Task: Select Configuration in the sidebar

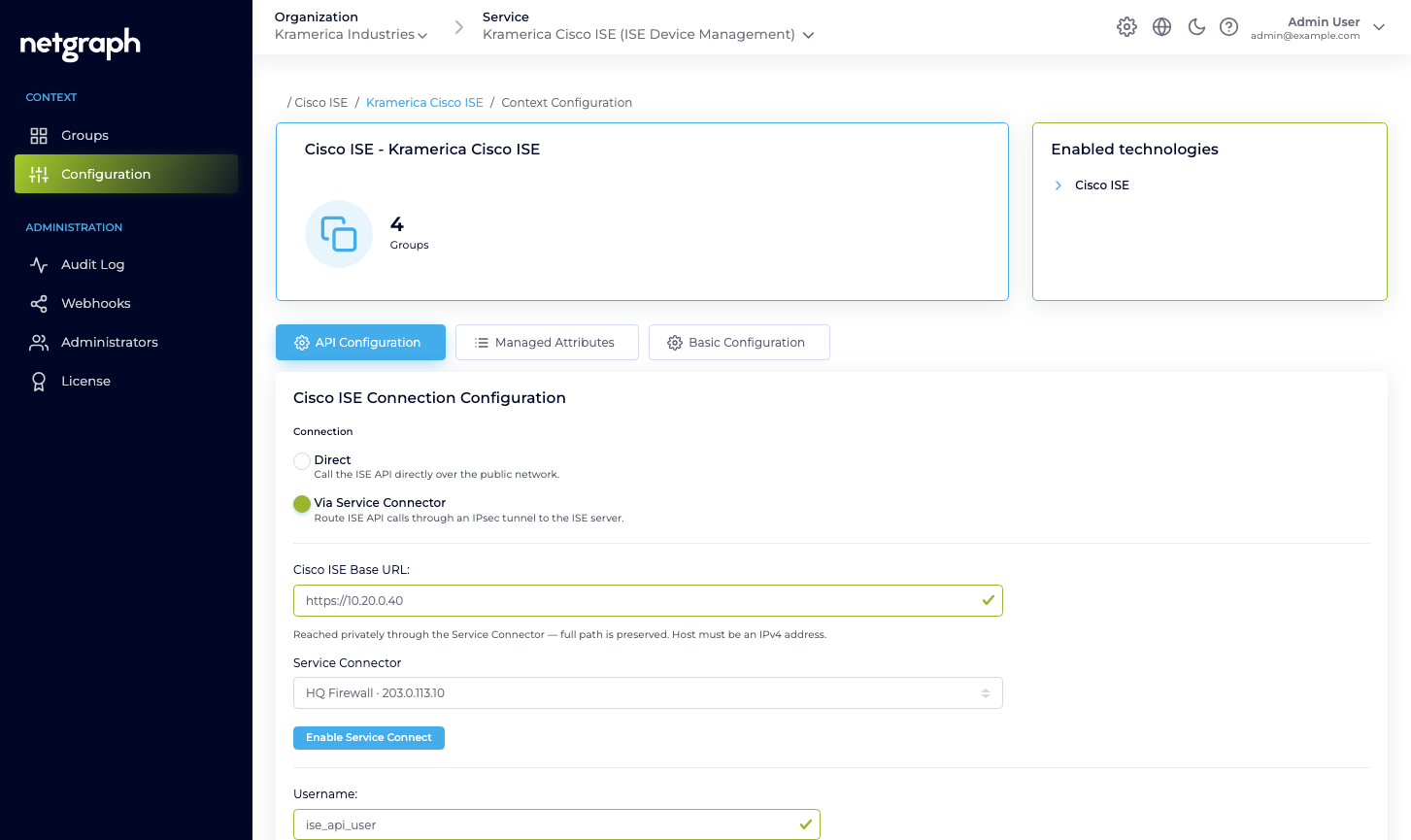Action: (126, 174)
